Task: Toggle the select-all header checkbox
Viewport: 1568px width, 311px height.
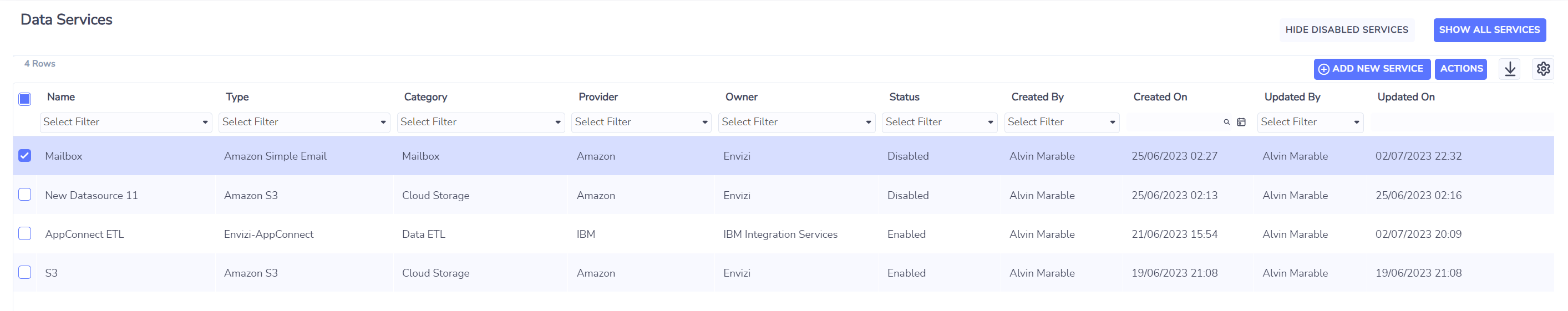Action: coord(24,99)
